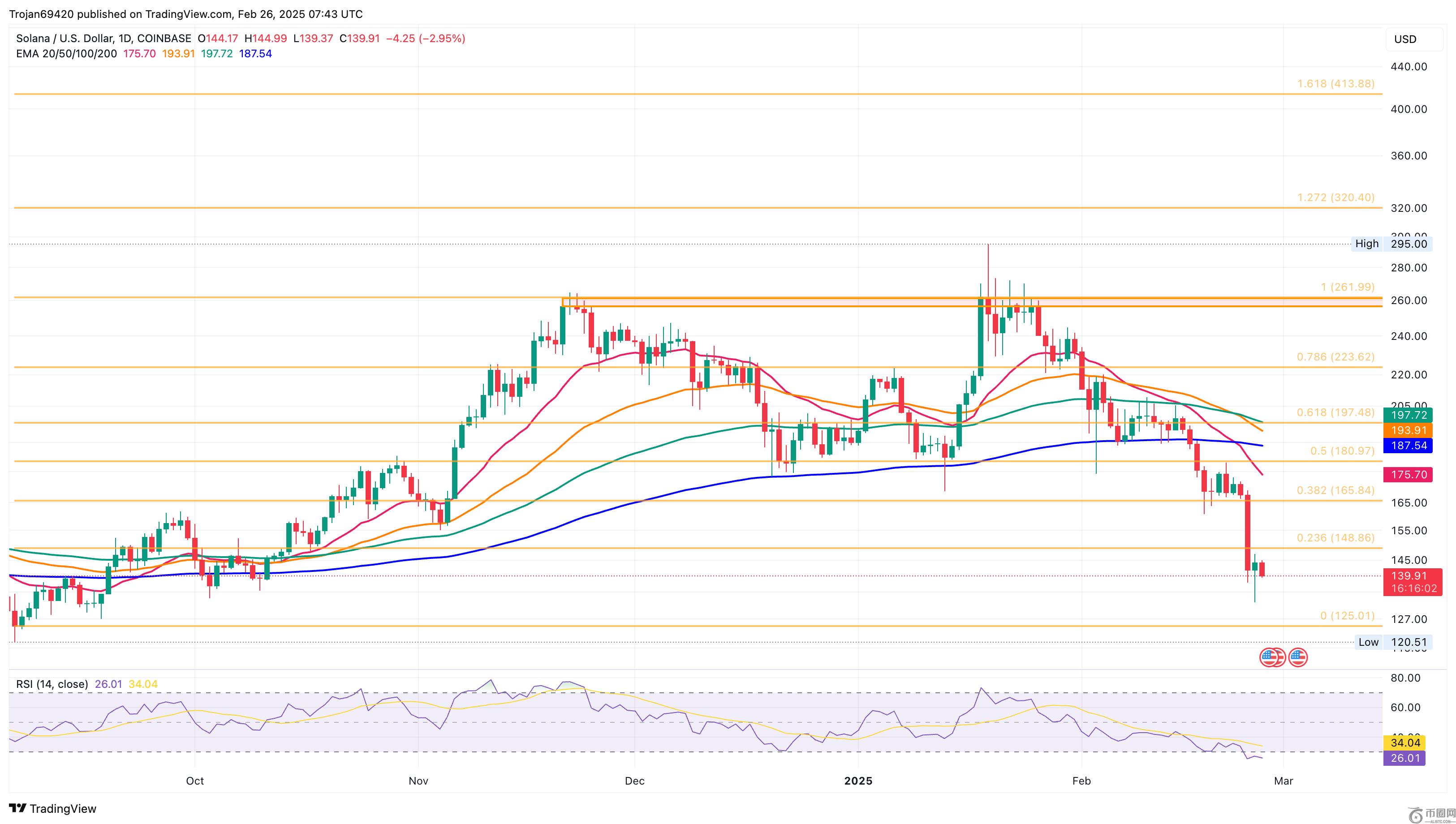Click the pink 175.70 EMA price tag
The image size is (1456, 824).
pyautogui.click(x=1408, y=474)
